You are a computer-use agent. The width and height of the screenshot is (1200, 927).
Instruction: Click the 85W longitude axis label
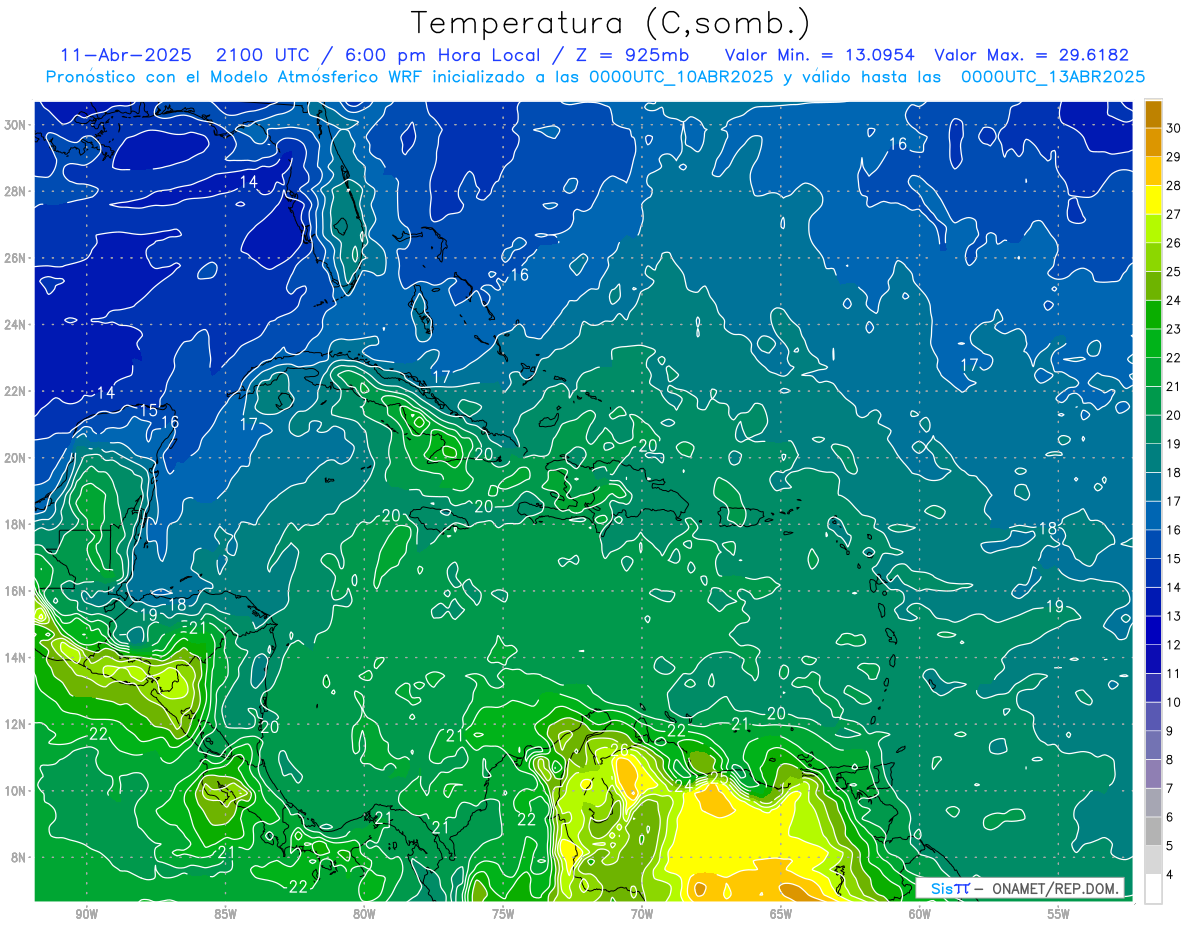tap(225, 914)
